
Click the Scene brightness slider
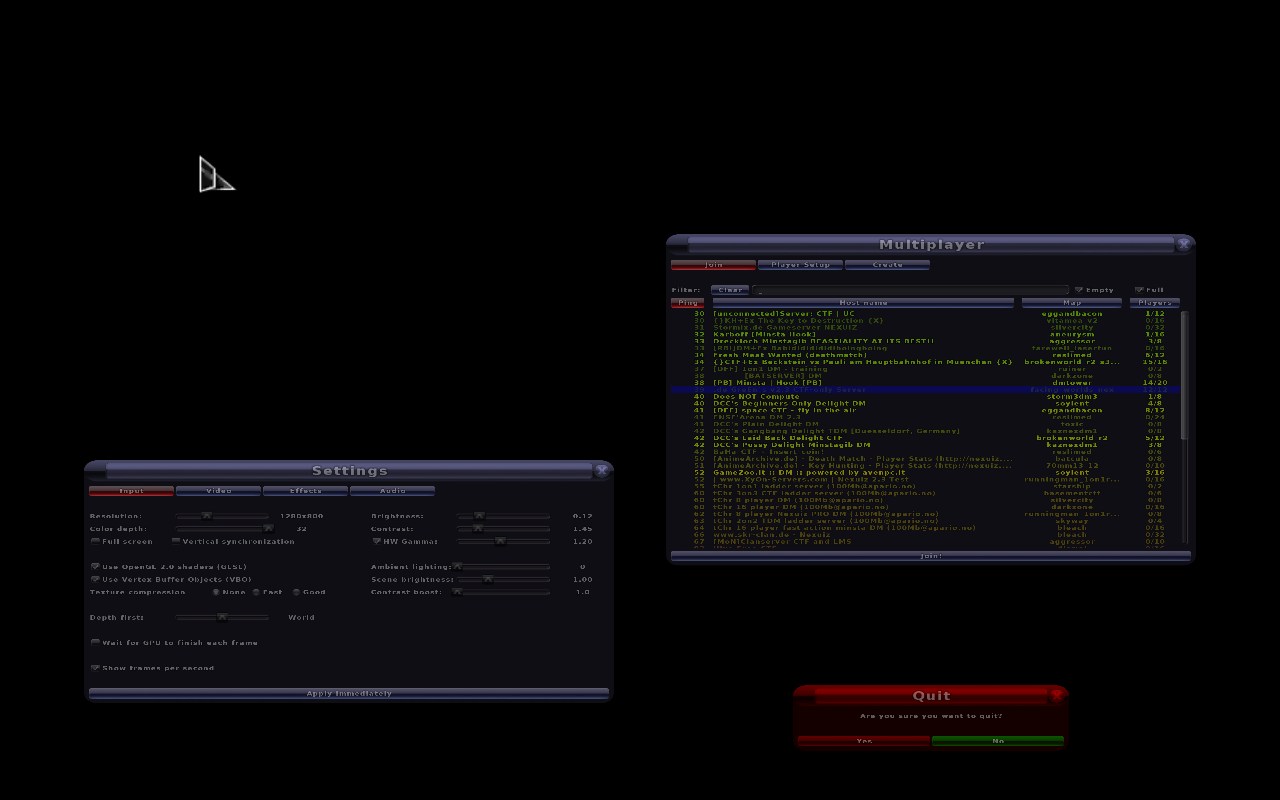click(488, 579)
